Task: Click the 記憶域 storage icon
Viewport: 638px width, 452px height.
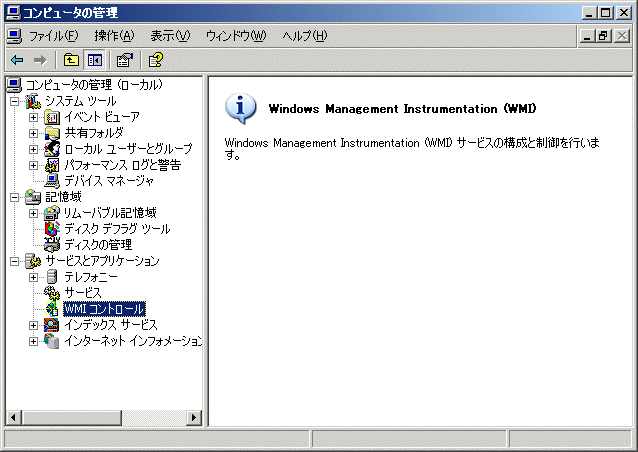Action: (x=33, y=197)
